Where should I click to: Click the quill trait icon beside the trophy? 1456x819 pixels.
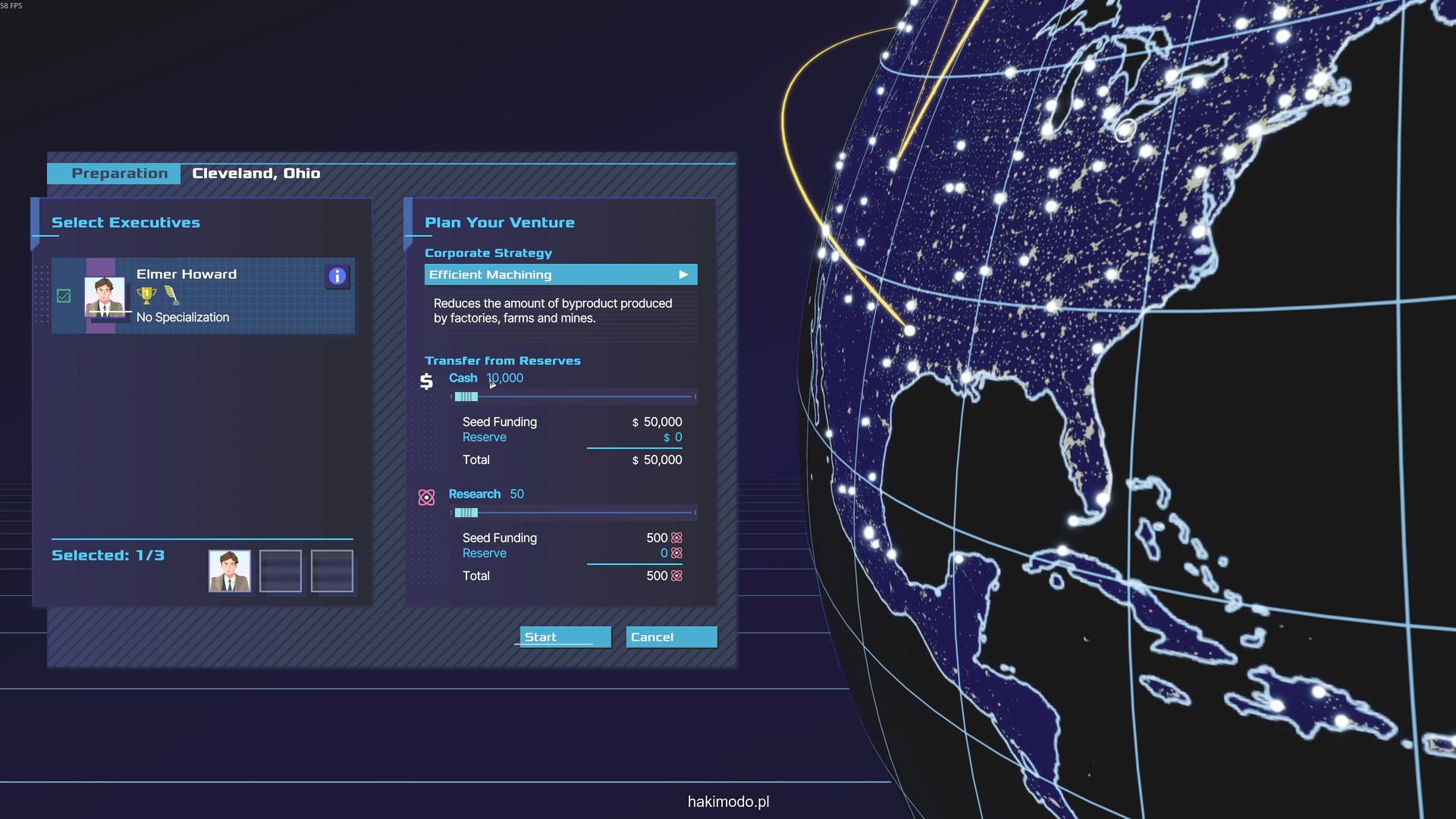pyautogui.click(x=172, y=295)
